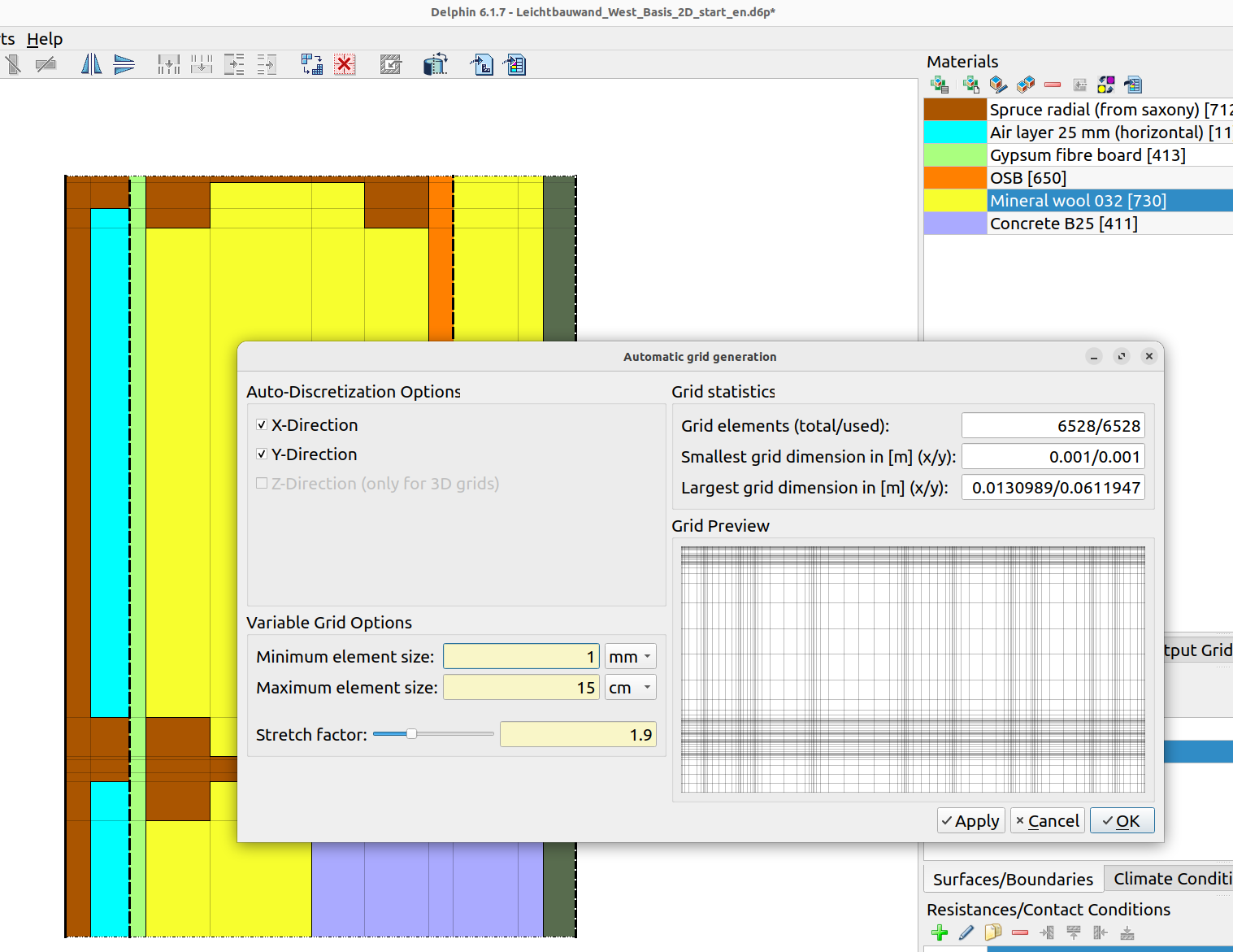Click the rotating cylinder icon in main toolbar
This screenshot has height=952, width=1233.
click(436, 64)
